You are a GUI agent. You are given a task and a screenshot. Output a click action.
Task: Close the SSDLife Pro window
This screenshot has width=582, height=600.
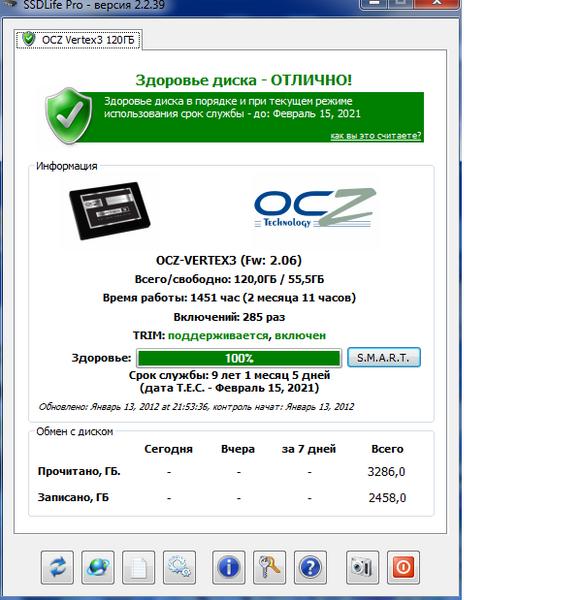[436, 3]
